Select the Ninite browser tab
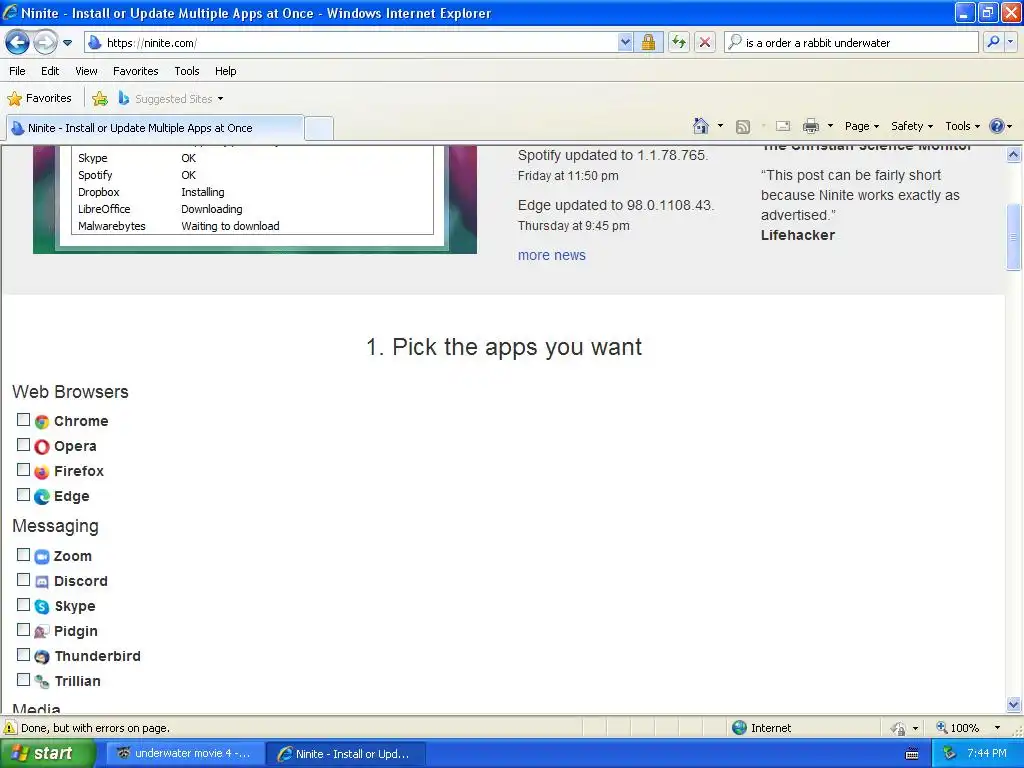 pos(155,128)
